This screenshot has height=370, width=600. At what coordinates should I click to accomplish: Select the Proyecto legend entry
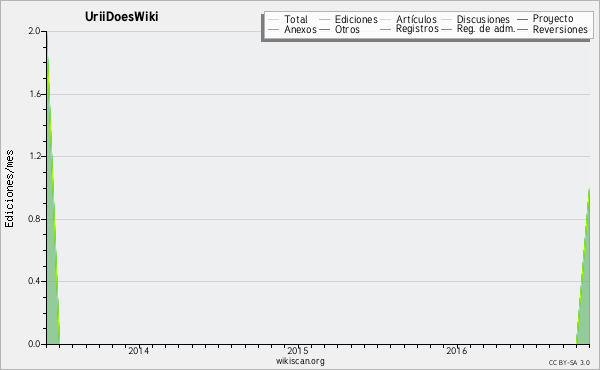553,19
